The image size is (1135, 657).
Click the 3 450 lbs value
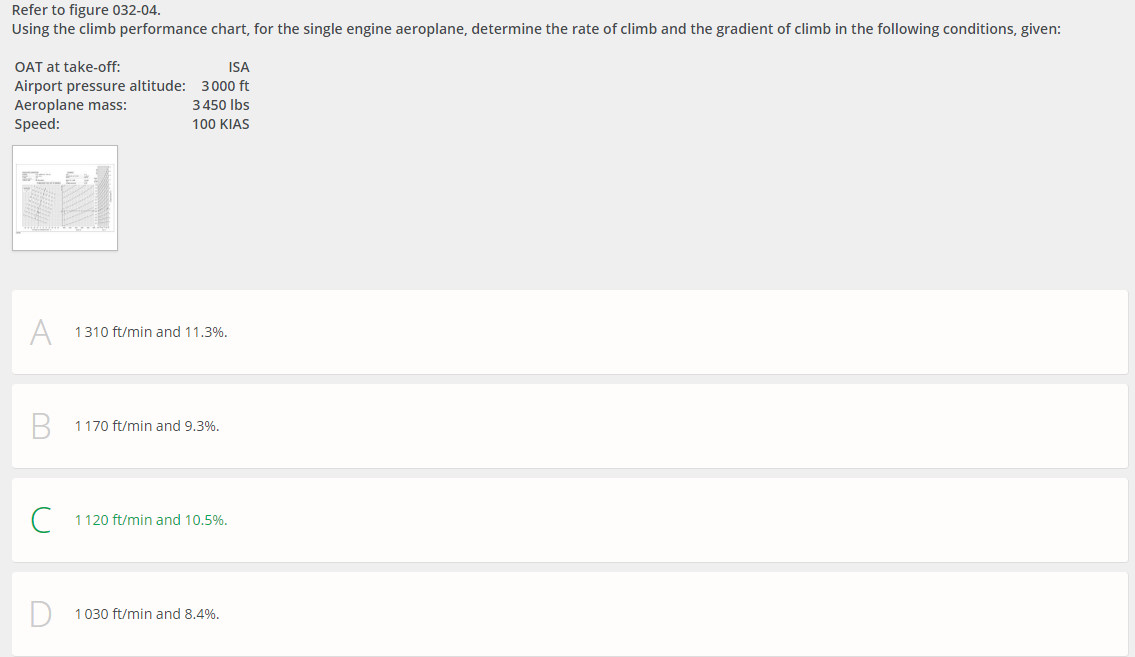(221, 105)
